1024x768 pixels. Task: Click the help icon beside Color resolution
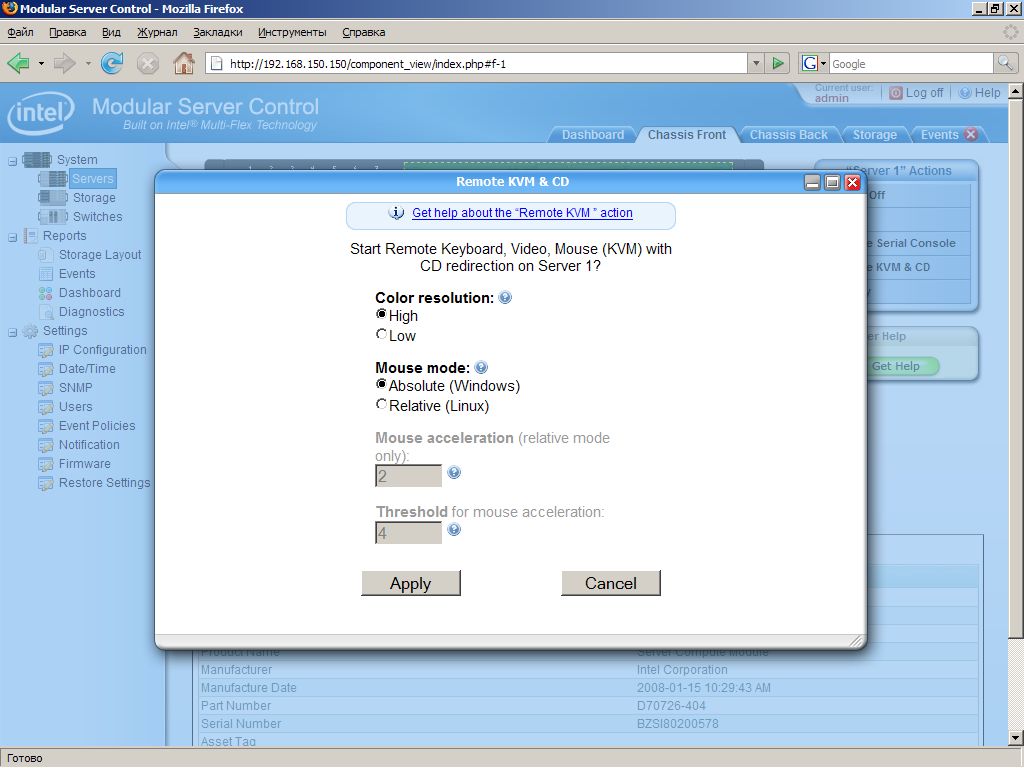tap(505, 297)
